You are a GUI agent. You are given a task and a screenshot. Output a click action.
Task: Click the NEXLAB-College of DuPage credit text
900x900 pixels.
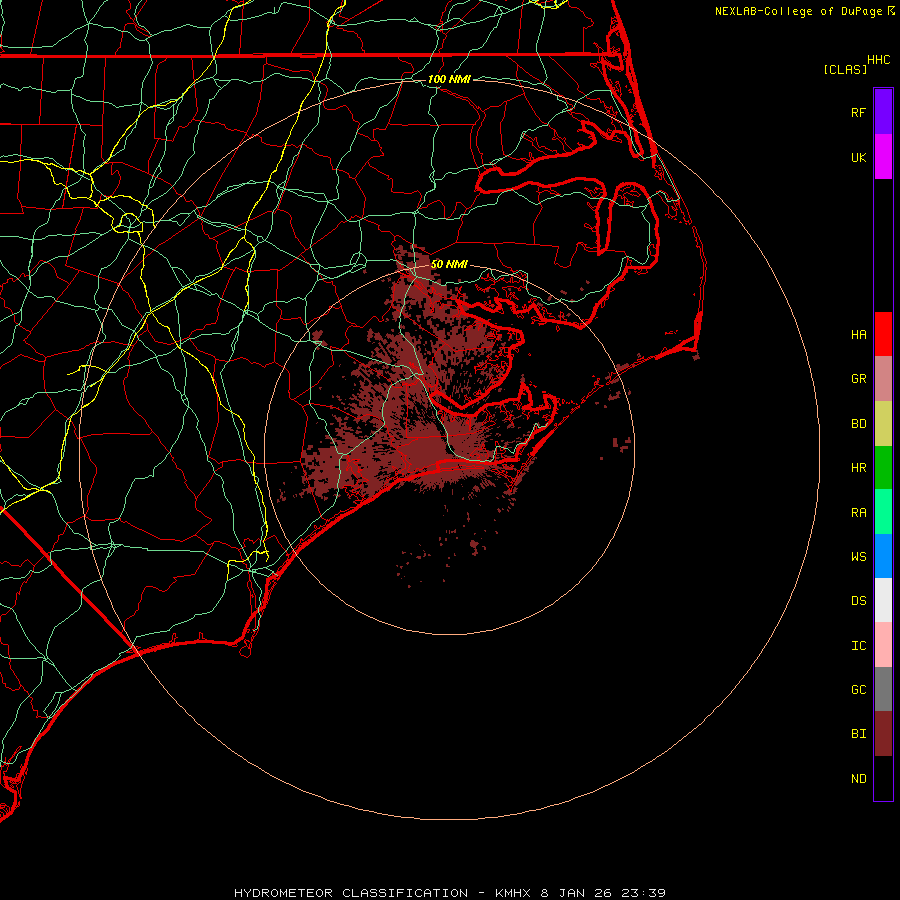click(x=798, y=11)
